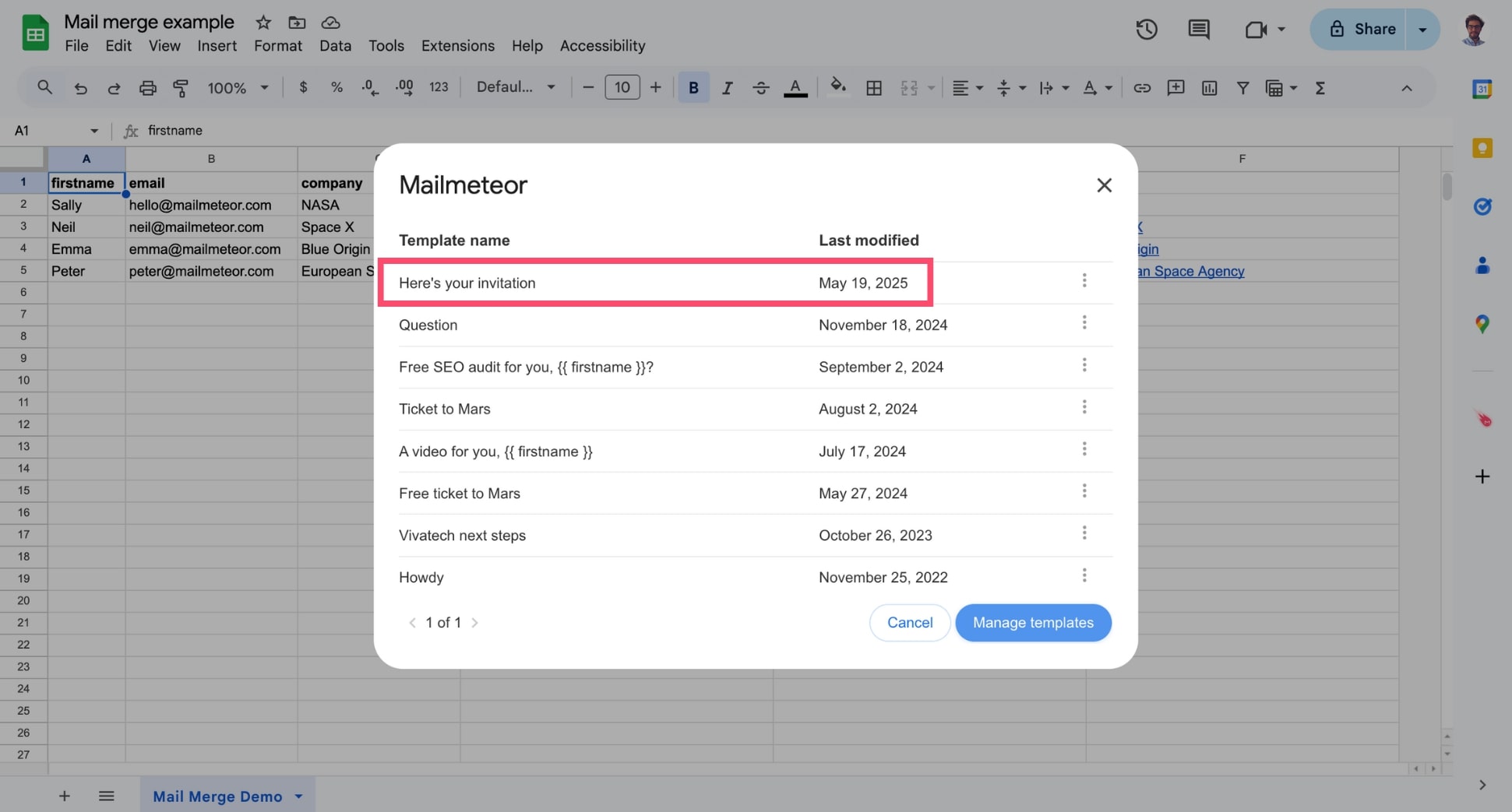The width and height of the screenshot is (1512, 812).
Task: Open the Edit menu
Action: click(x=118, y=46)
